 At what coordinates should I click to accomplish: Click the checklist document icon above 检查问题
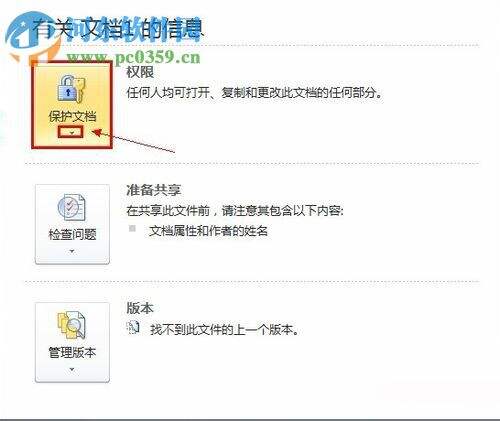pos(72,207)
